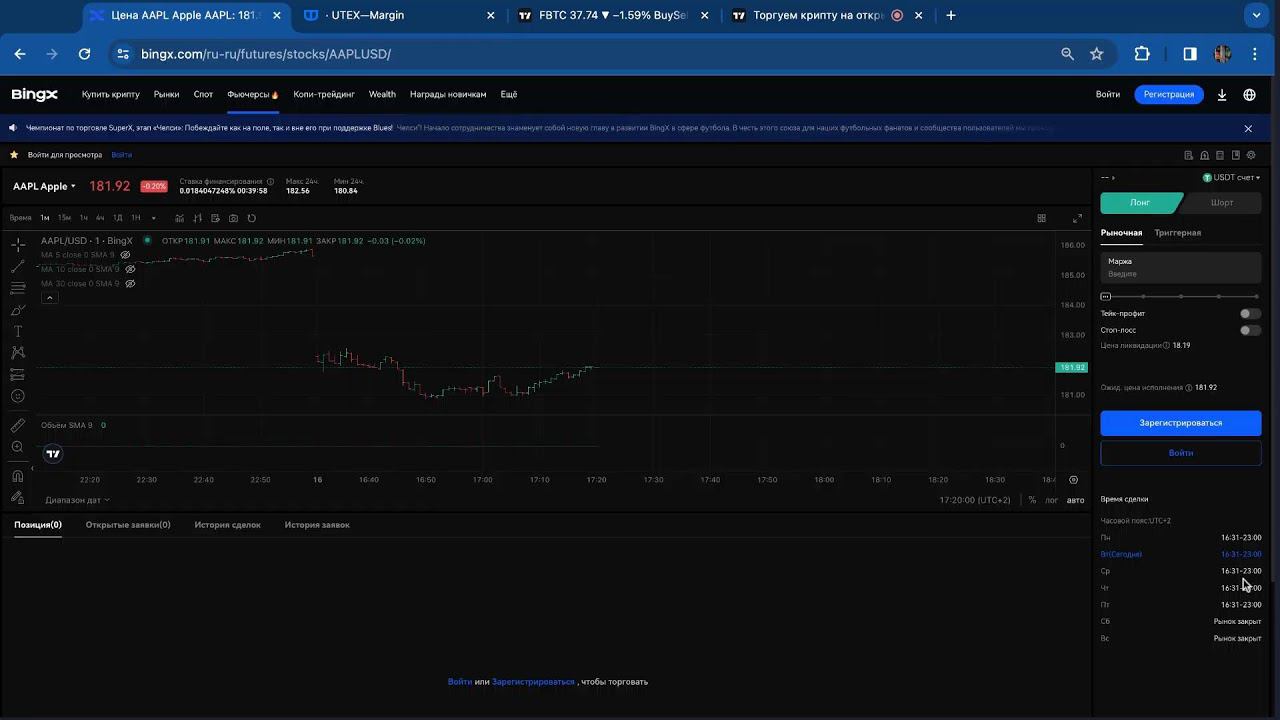Collapse the drawing toolbar side arrow
This screenshot has height=720, width=1280.
click(x=32, y=467)
